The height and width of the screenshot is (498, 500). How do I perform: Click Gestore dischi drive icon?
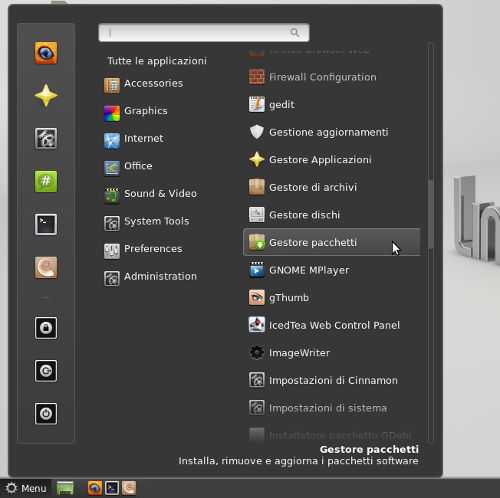pos(257,215)
